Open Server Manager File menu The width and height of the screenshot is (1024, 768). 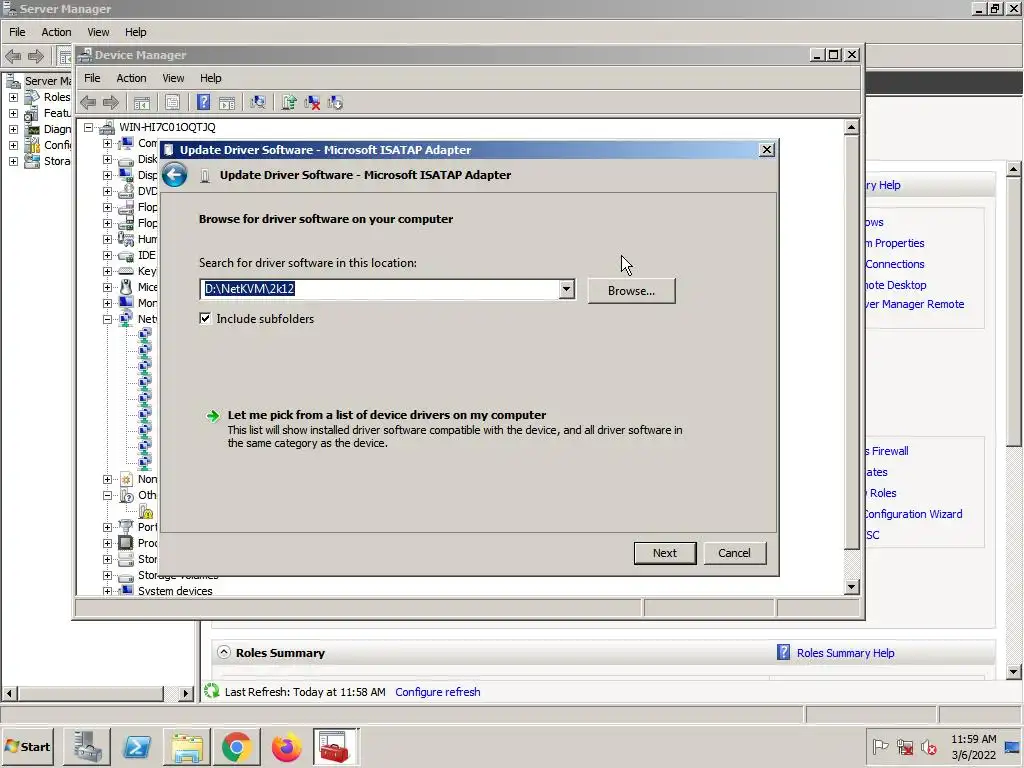click(18, 32)
